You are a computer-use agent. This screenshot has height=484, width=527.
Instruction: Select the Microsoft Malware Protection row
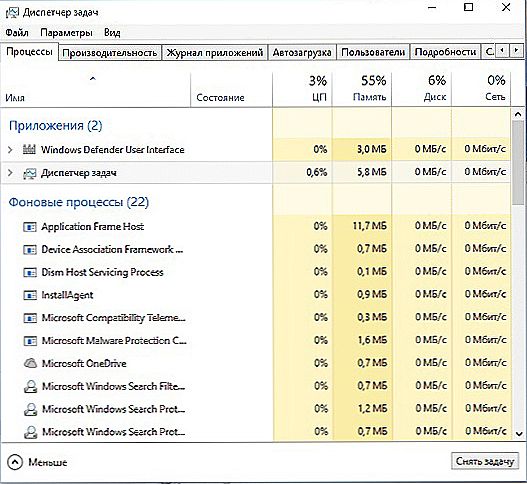point(255,341)
